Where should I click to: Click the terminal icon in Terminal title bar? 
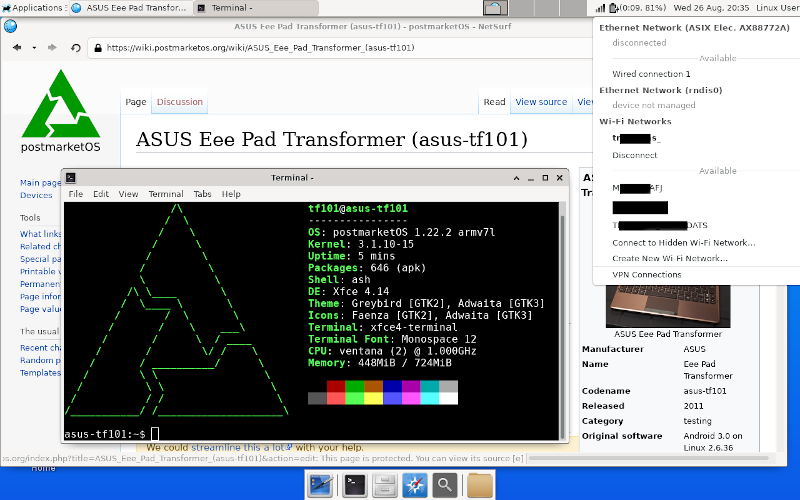click(x=71, y=178)
